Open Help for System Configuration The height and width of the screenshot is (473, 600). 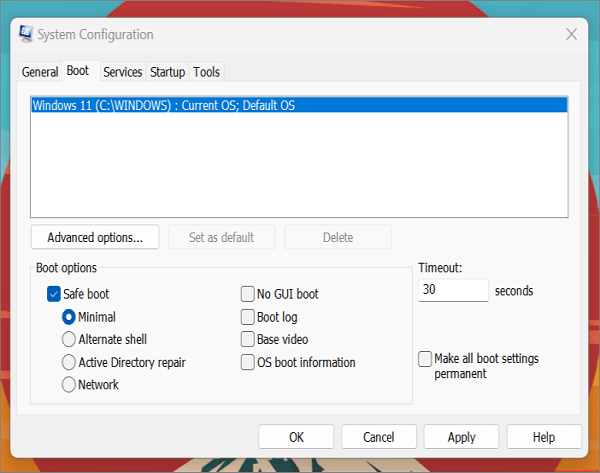(x=544, y=437)
